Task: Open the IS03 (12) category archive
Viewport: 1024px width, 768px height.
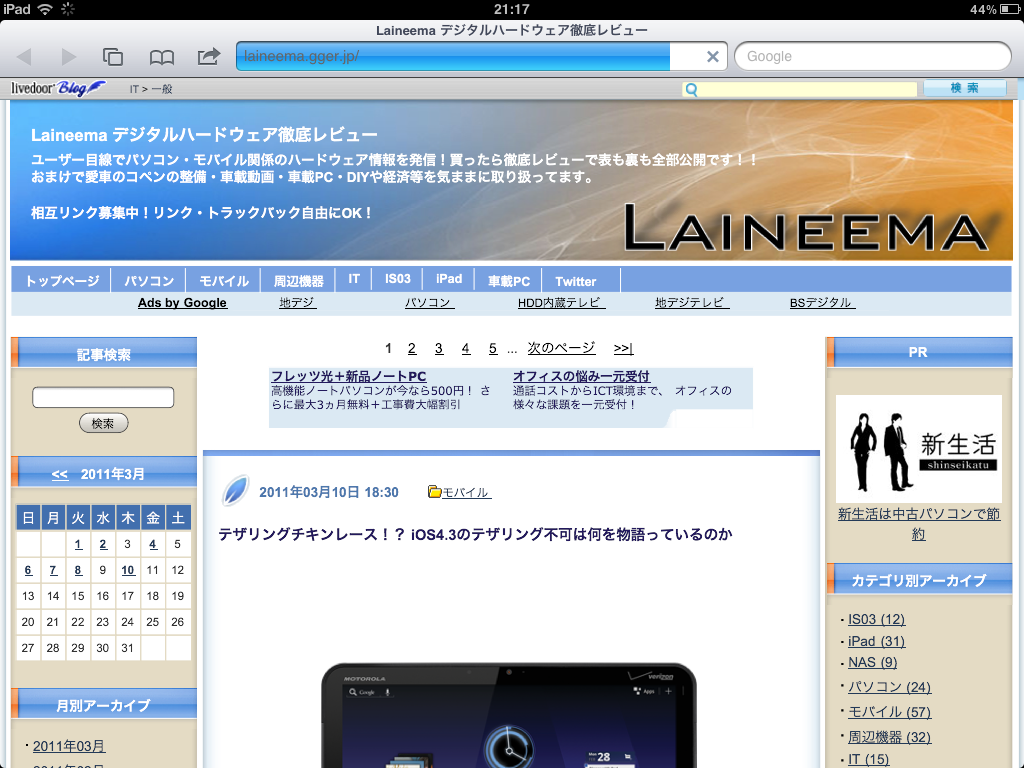Action: point(876,619)
